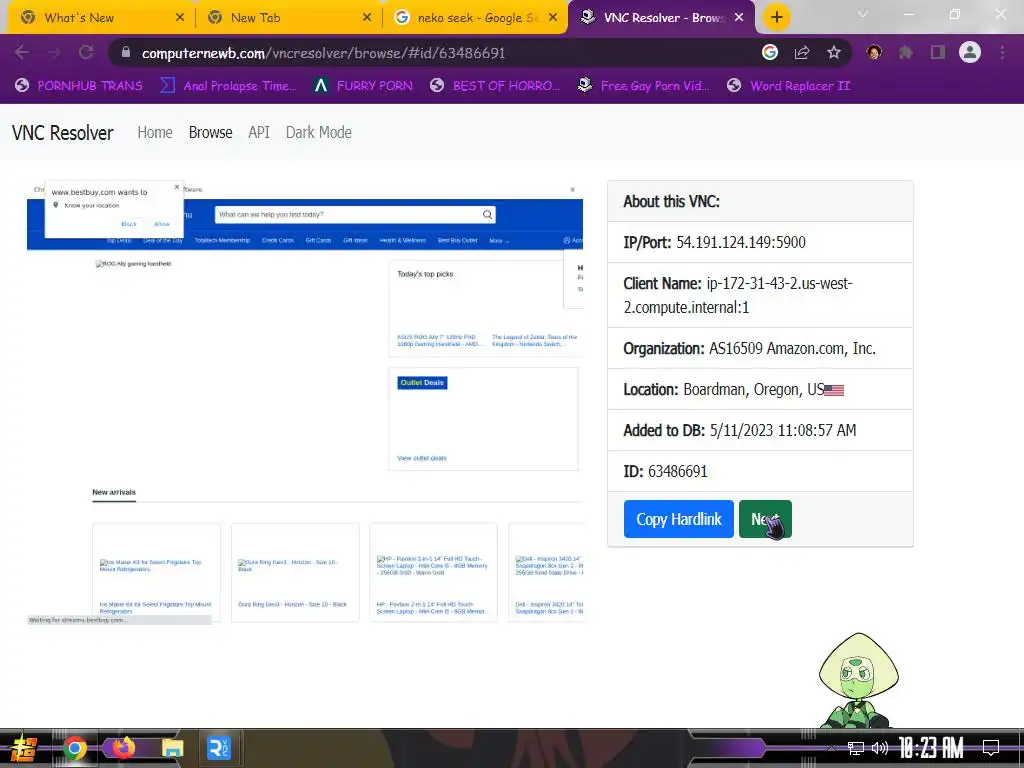Reload the current page
Image resolution: width=1024 pixels, height=768 pixels.
tap(86, 53)
